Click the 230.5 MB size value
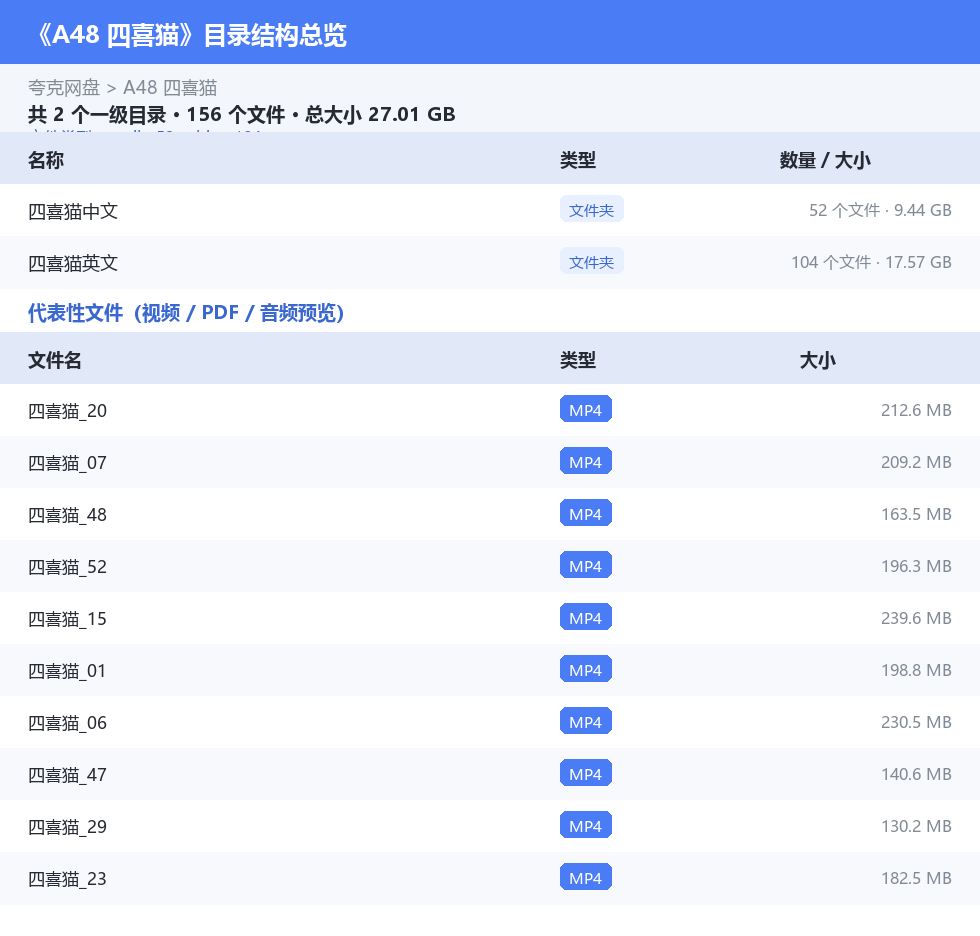 pos(916,722)
